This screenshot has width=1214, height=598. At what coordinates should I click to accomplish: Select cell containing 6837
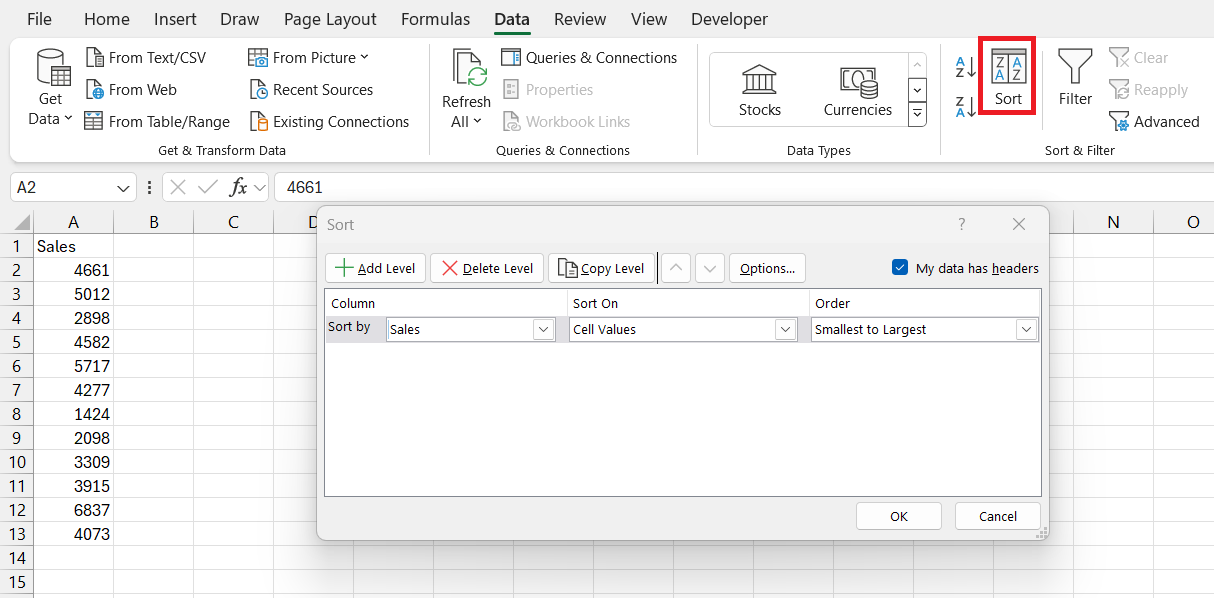coord(73,510)
